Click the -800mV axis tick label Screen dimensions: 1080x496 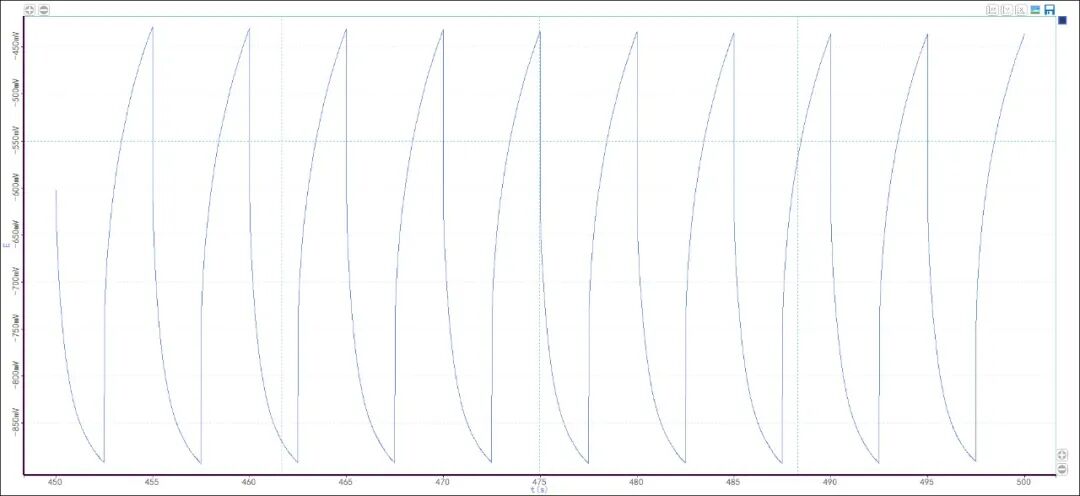[17, 375]
